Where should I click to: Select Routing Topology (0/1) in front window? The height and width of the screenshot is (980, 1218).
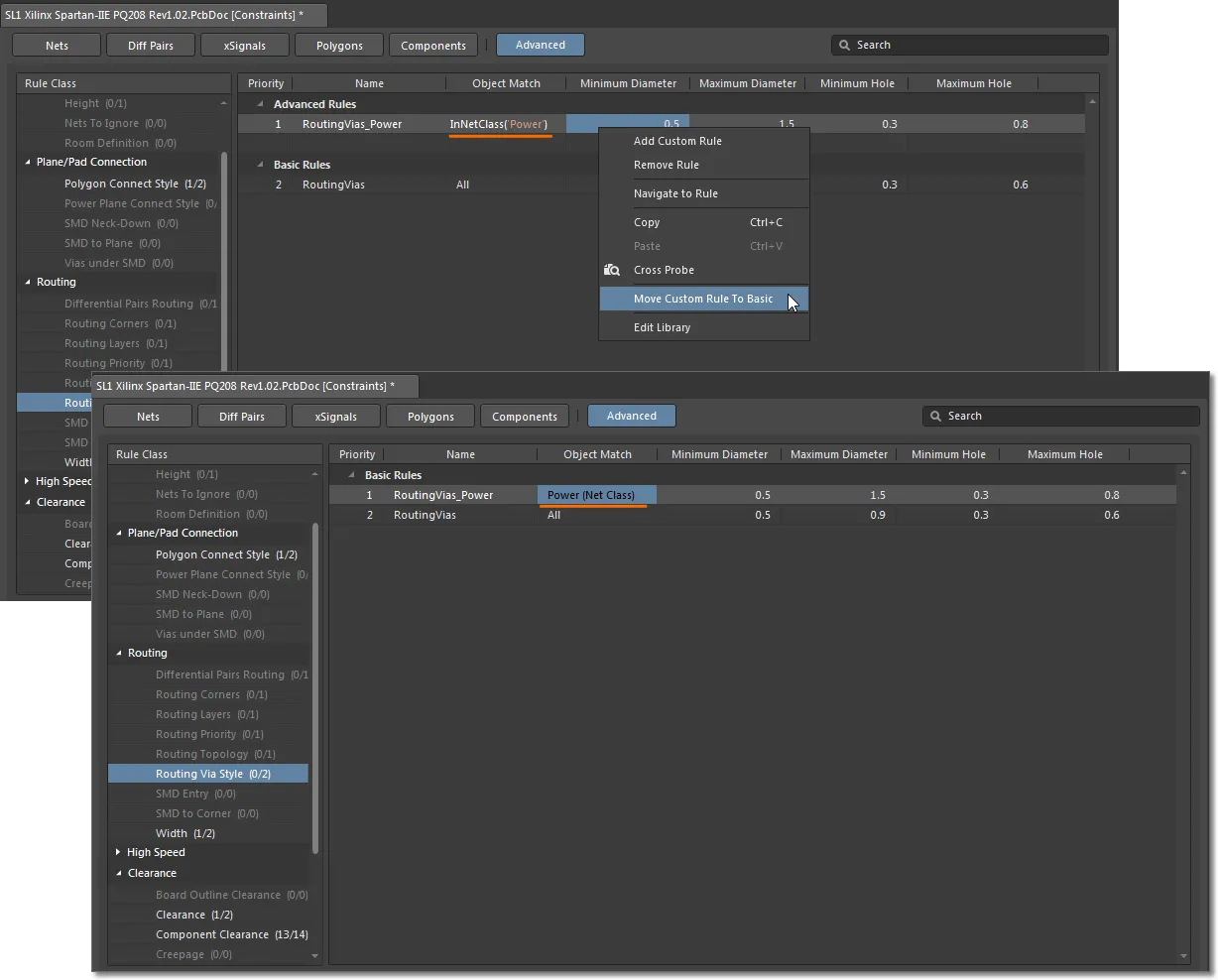click(215, 754)
